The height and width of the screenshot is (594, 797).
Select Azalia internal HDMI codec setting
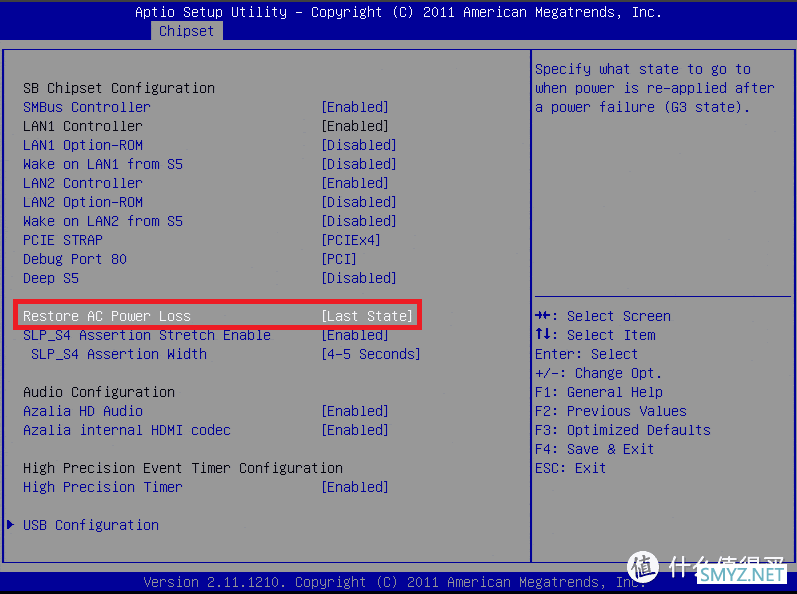127,430
